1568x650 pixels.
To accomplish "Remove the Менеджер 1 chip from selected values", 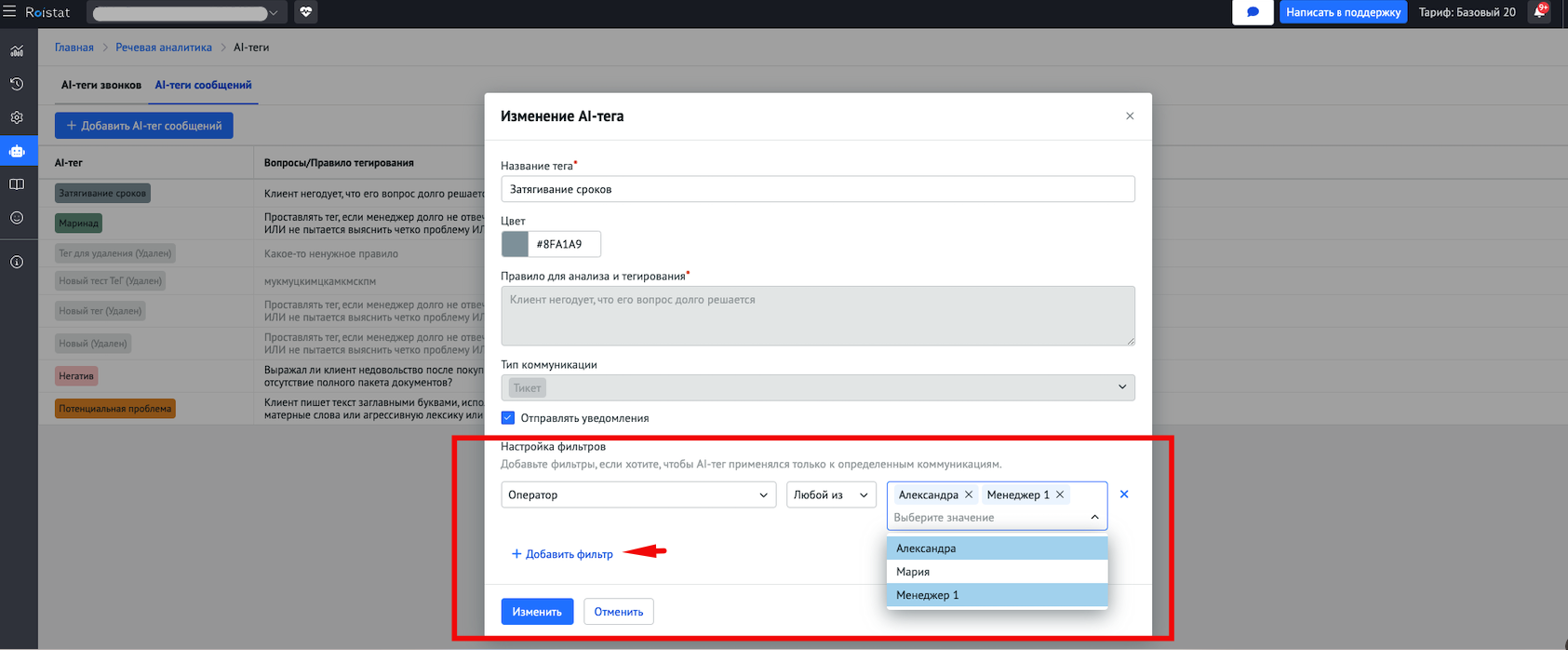I will (1060, 494).
